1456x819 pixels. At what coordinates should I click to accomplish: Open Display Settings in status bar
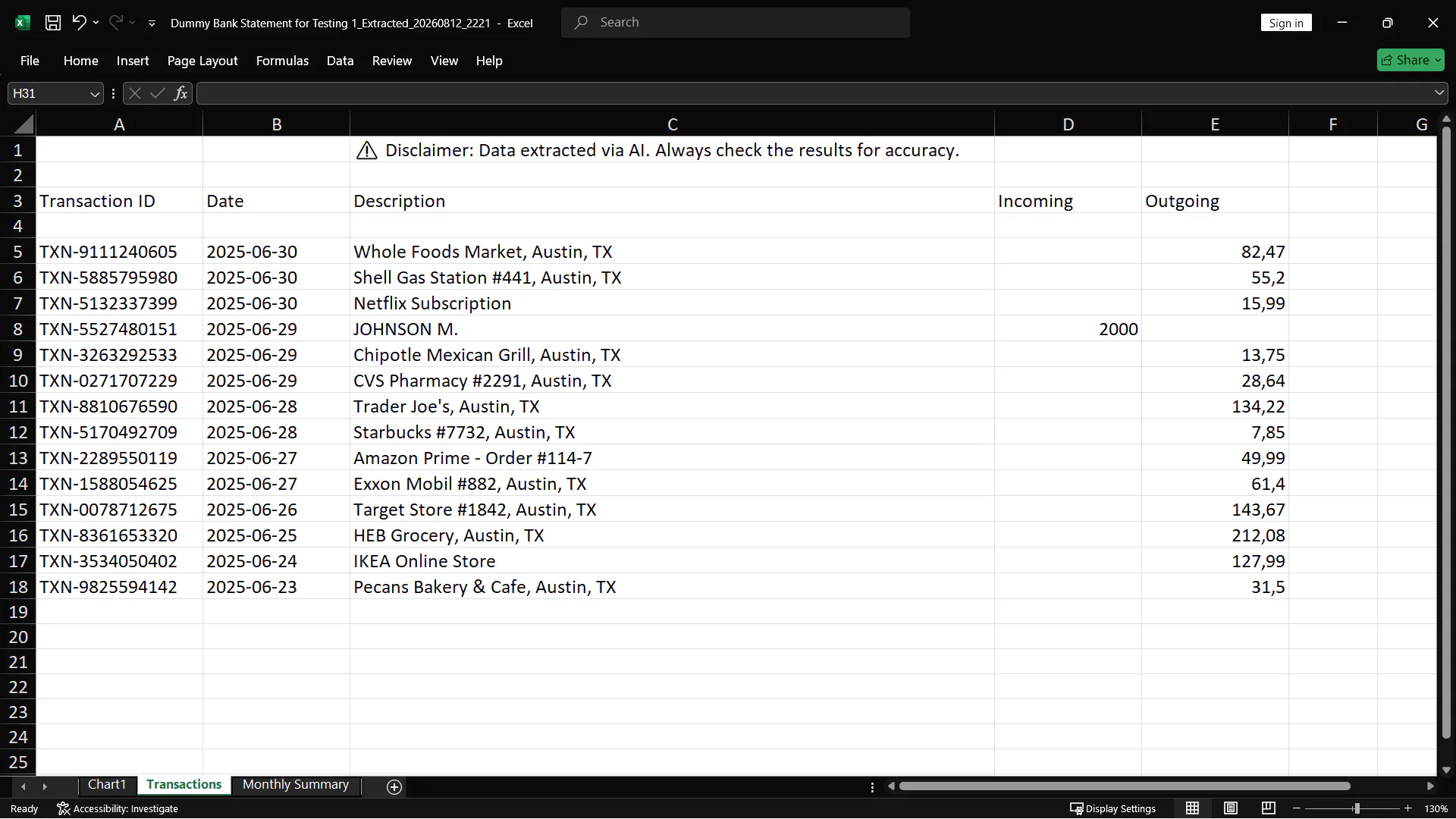[1112, 809]
